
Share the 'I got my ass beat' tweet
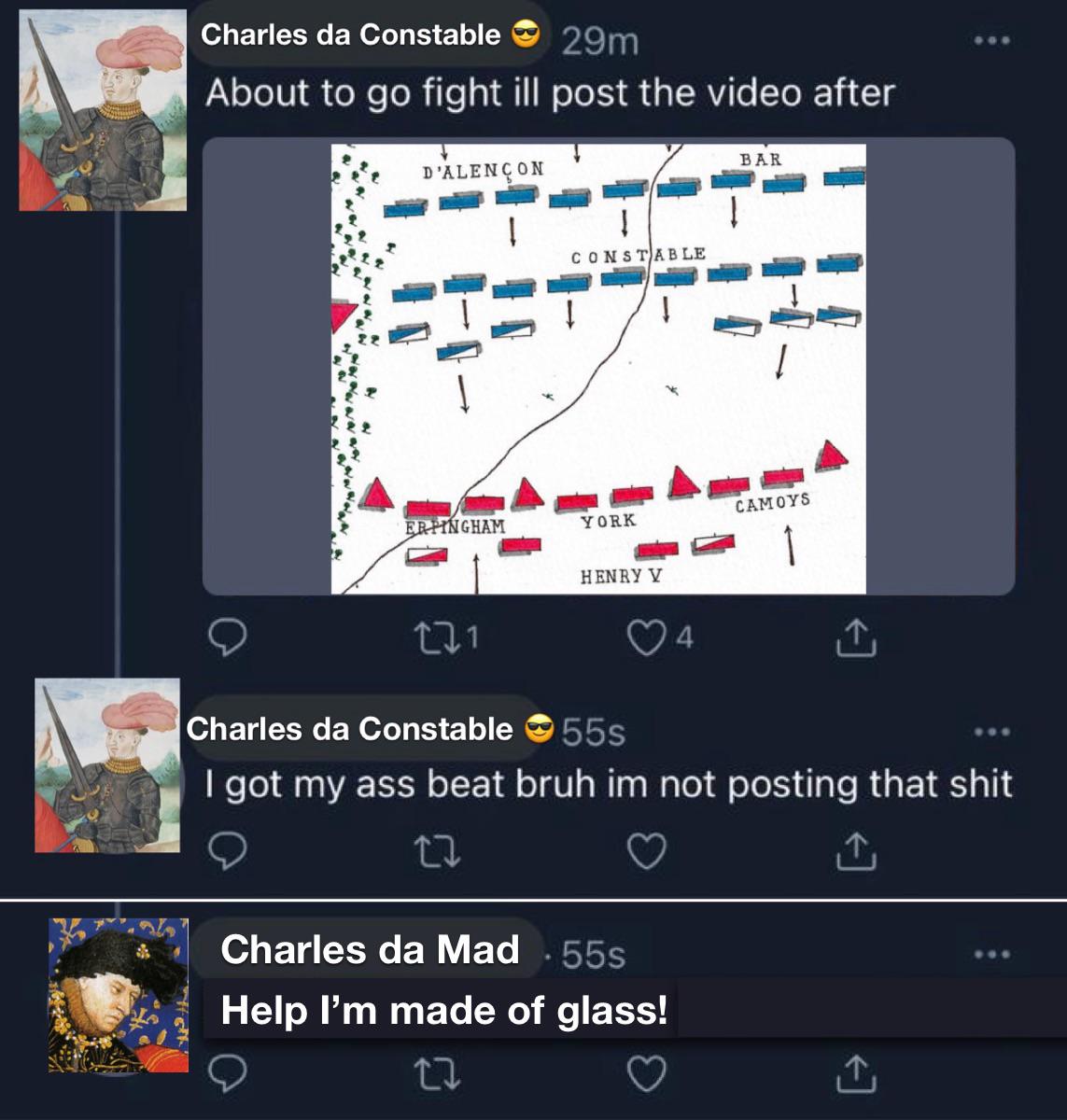[855, 850]
